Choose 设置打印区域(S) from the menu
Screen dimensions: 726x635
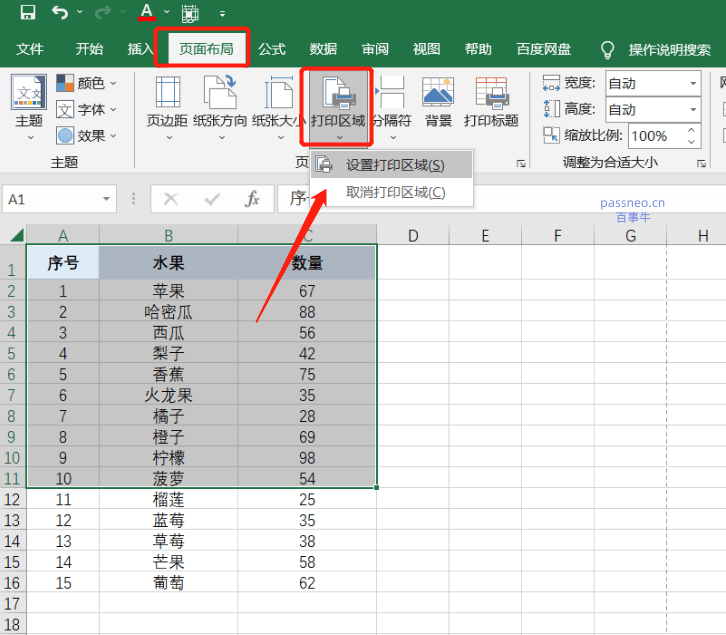click(x=392, y=165)
